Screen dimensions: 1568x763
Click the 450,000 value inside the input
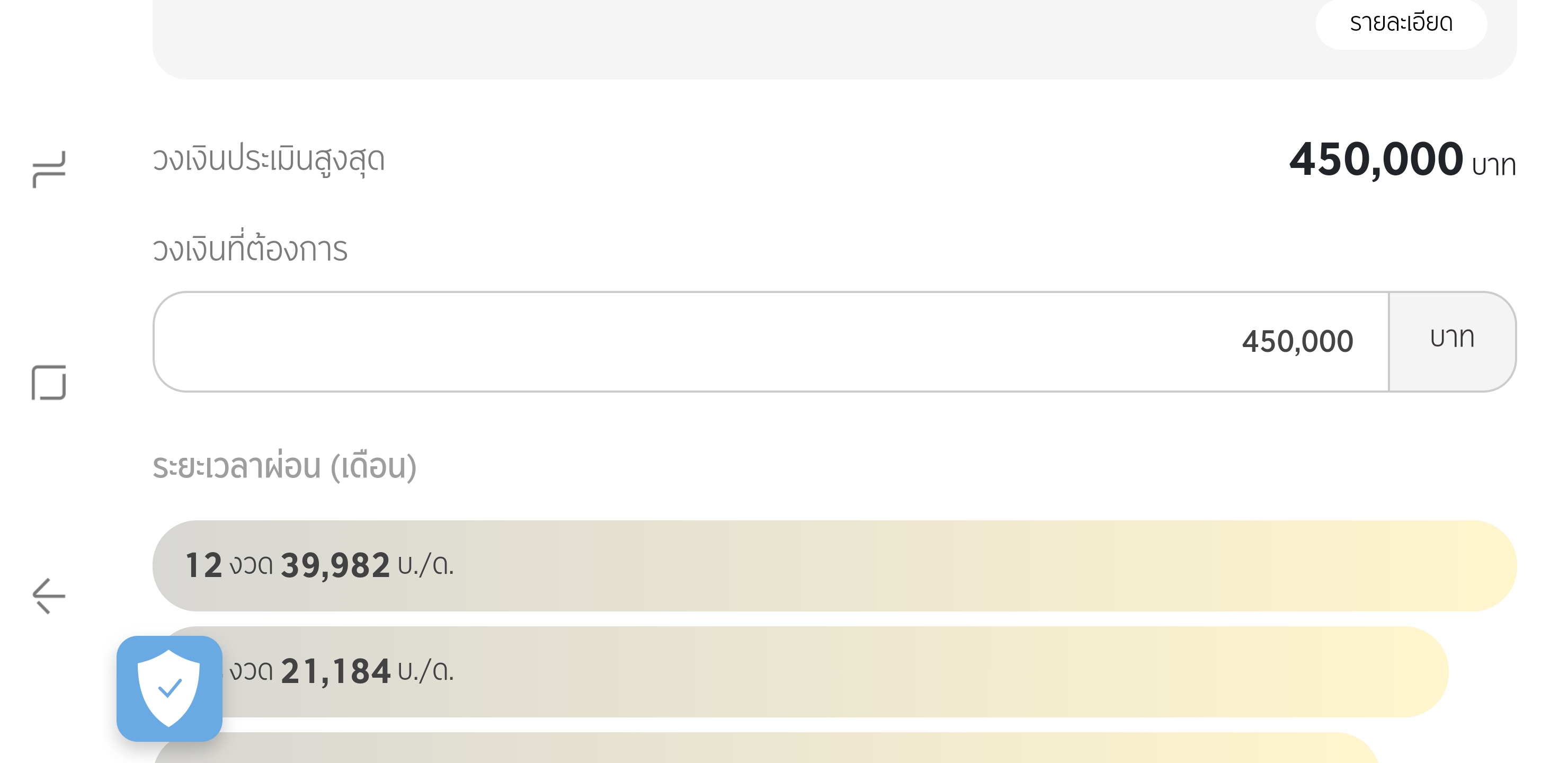(x=1297, y=341)
